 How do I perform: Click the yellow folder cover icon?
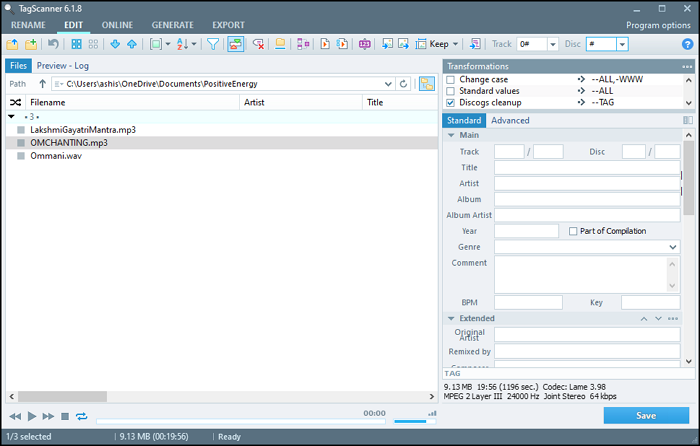[280, 44]
